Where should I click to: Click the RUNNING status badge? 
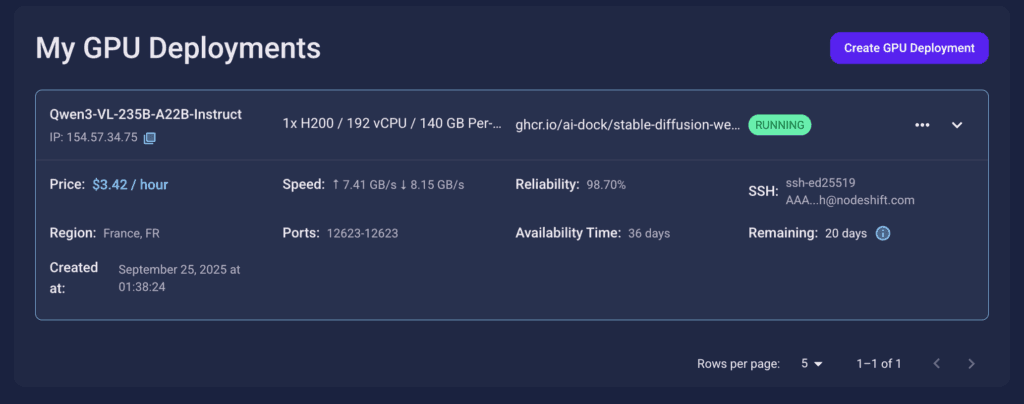click(780, 125)
